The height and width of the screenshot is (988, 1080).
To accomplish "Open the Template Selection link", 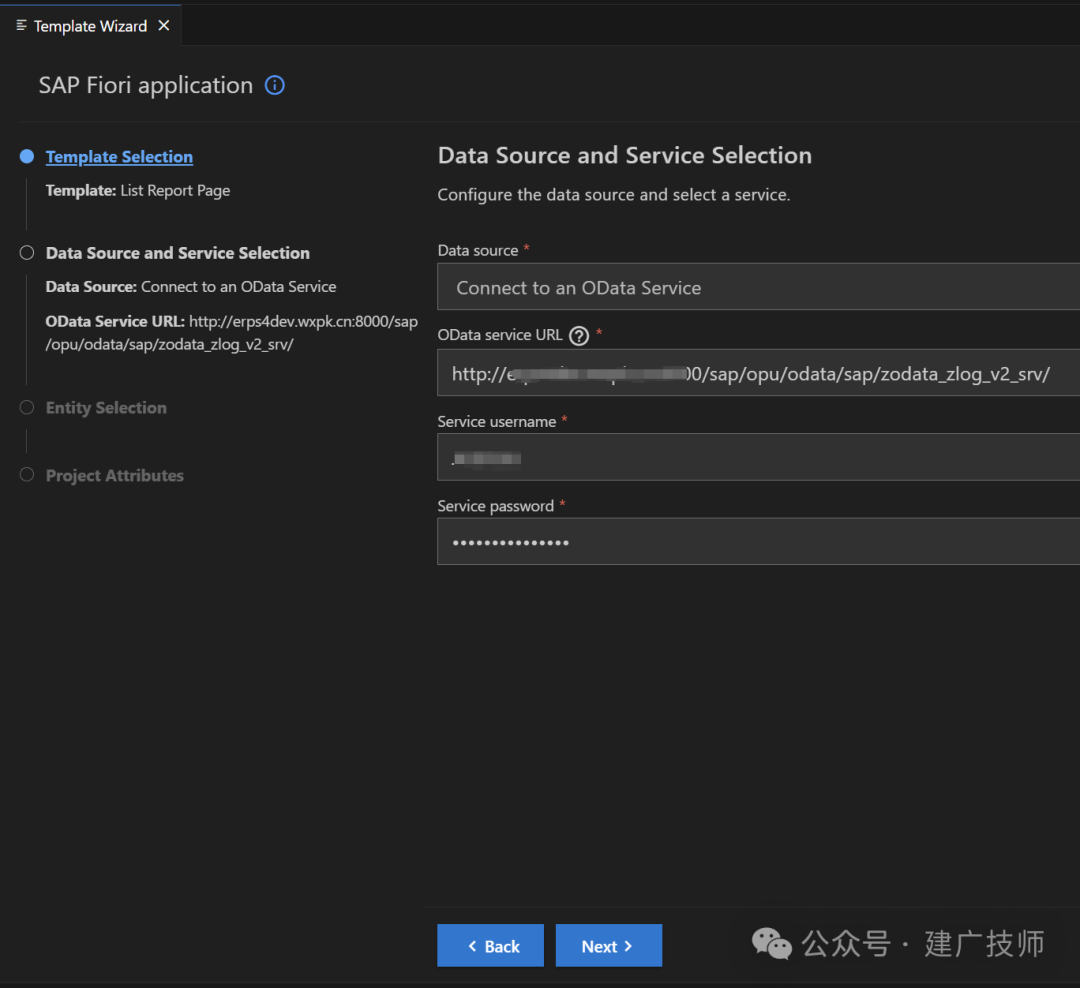I will click(119, 157).
